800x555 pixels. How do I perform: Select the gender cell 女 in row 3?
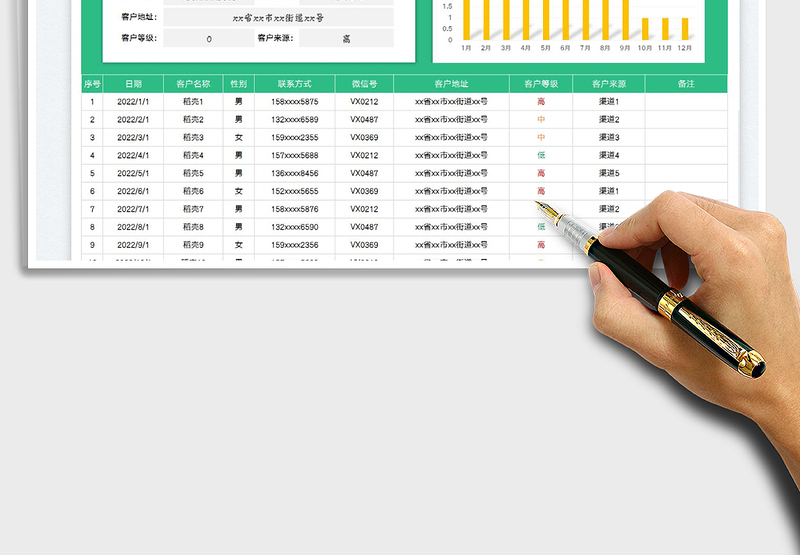(x=238, y=137)
